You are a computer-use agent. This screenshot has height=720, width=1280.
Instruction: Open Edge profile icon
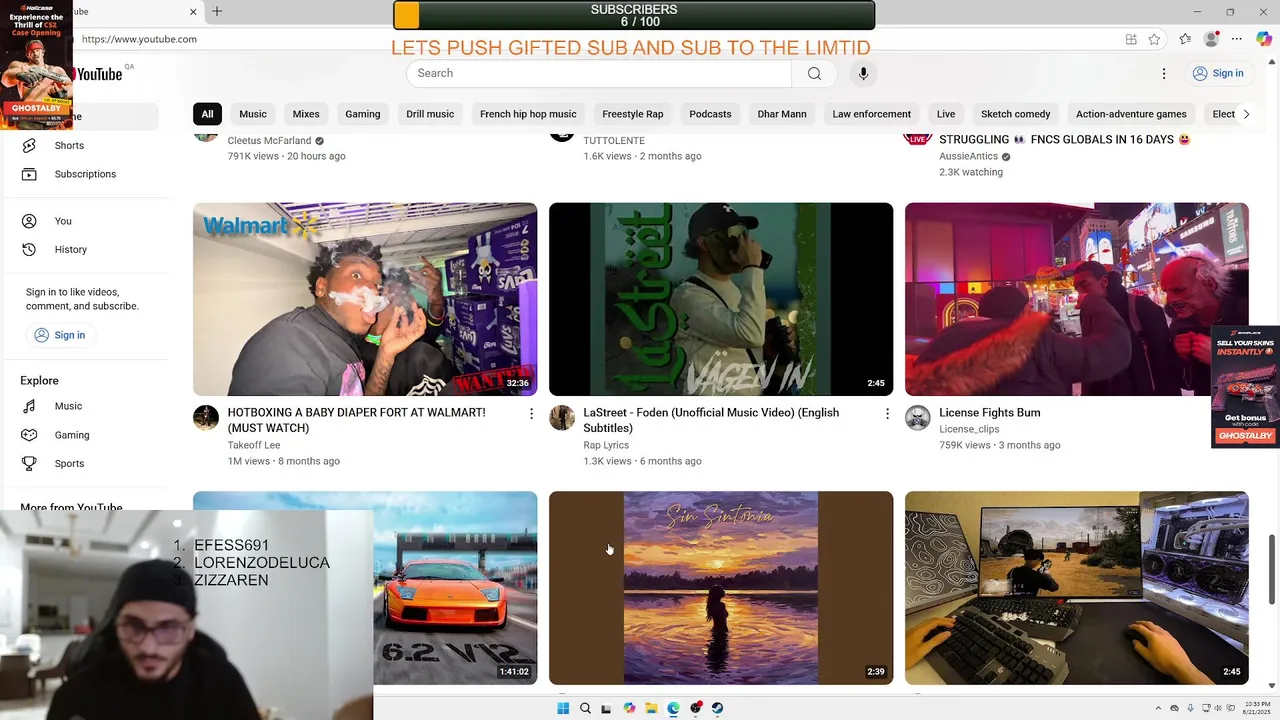pos(1212,39)
